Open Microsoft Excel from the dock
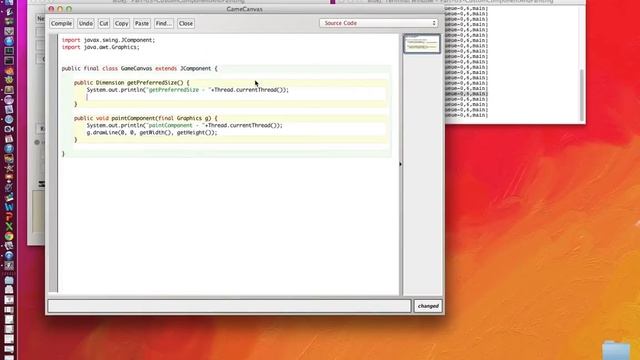The image size is (640, 360). (x=9, y=227)
